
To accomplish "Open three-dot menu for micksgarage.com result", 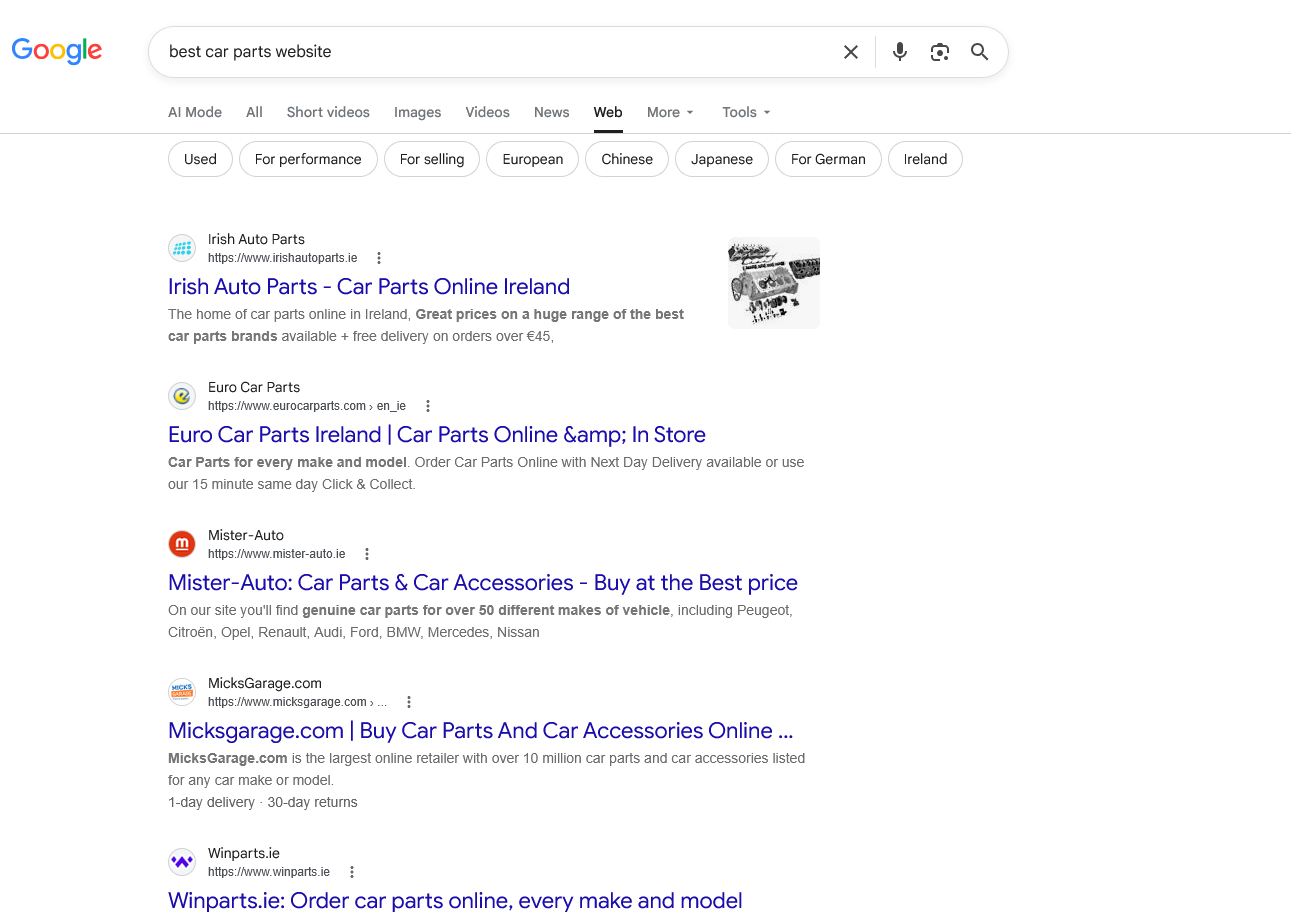I will point(409,702).
